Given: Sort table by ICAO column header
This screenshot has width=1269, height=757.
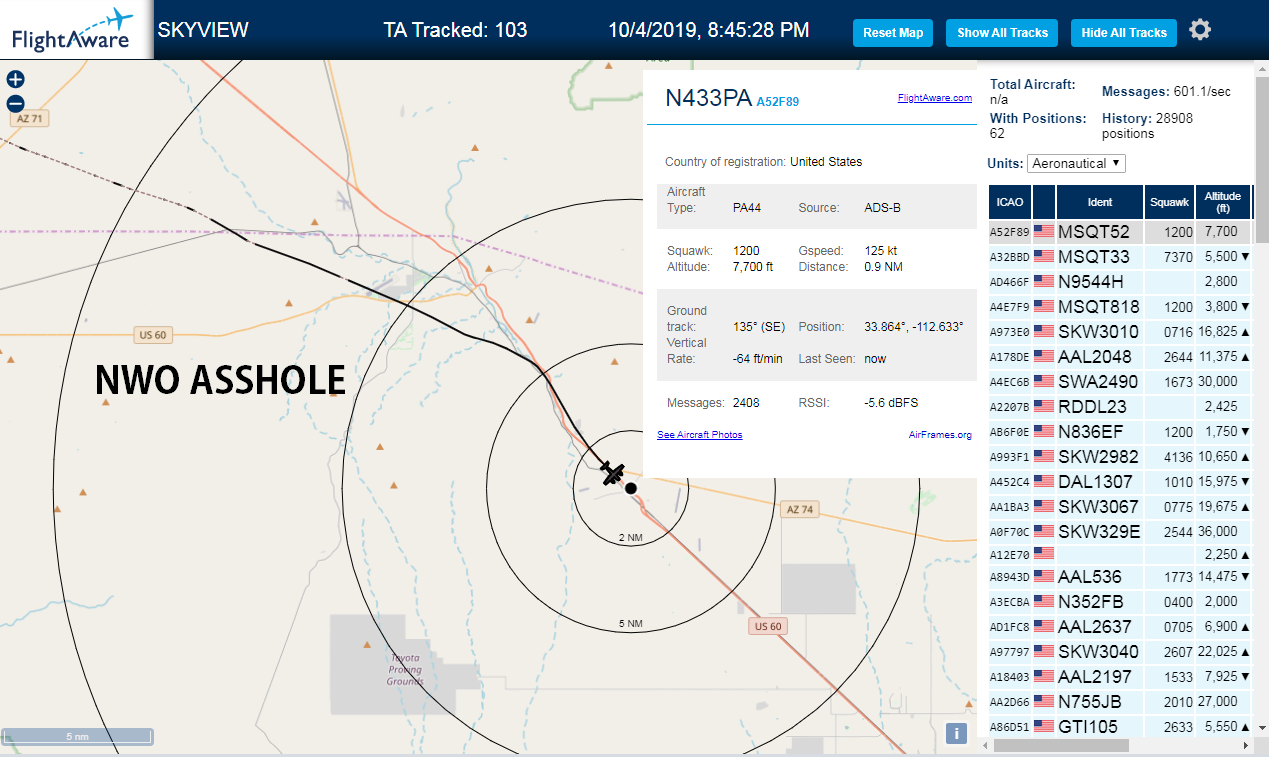Looking at the screenshot, I should pyautogui.click(x=1010, y=202).
